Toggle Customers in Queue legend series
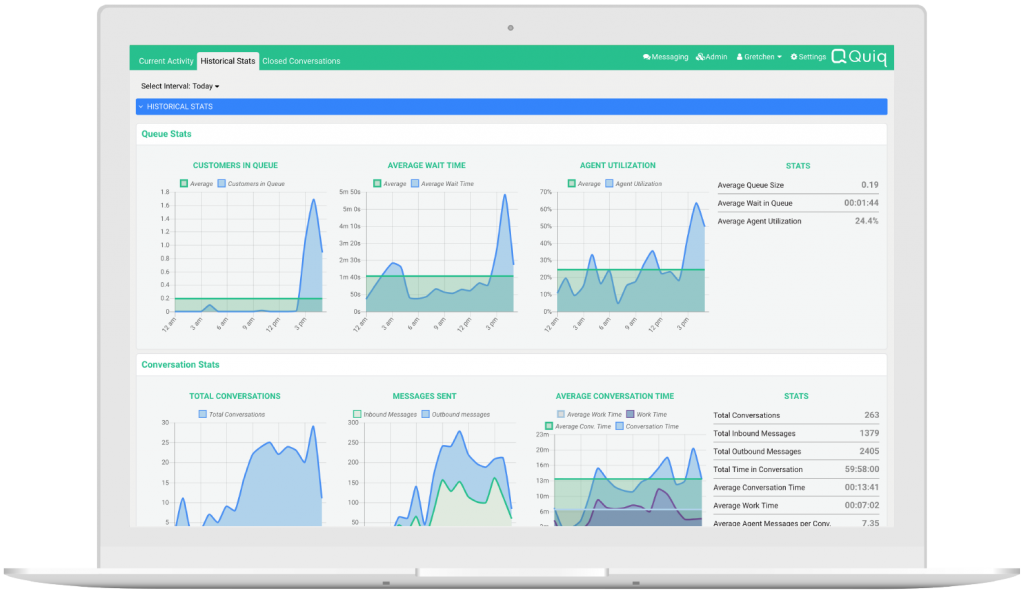 251,183
